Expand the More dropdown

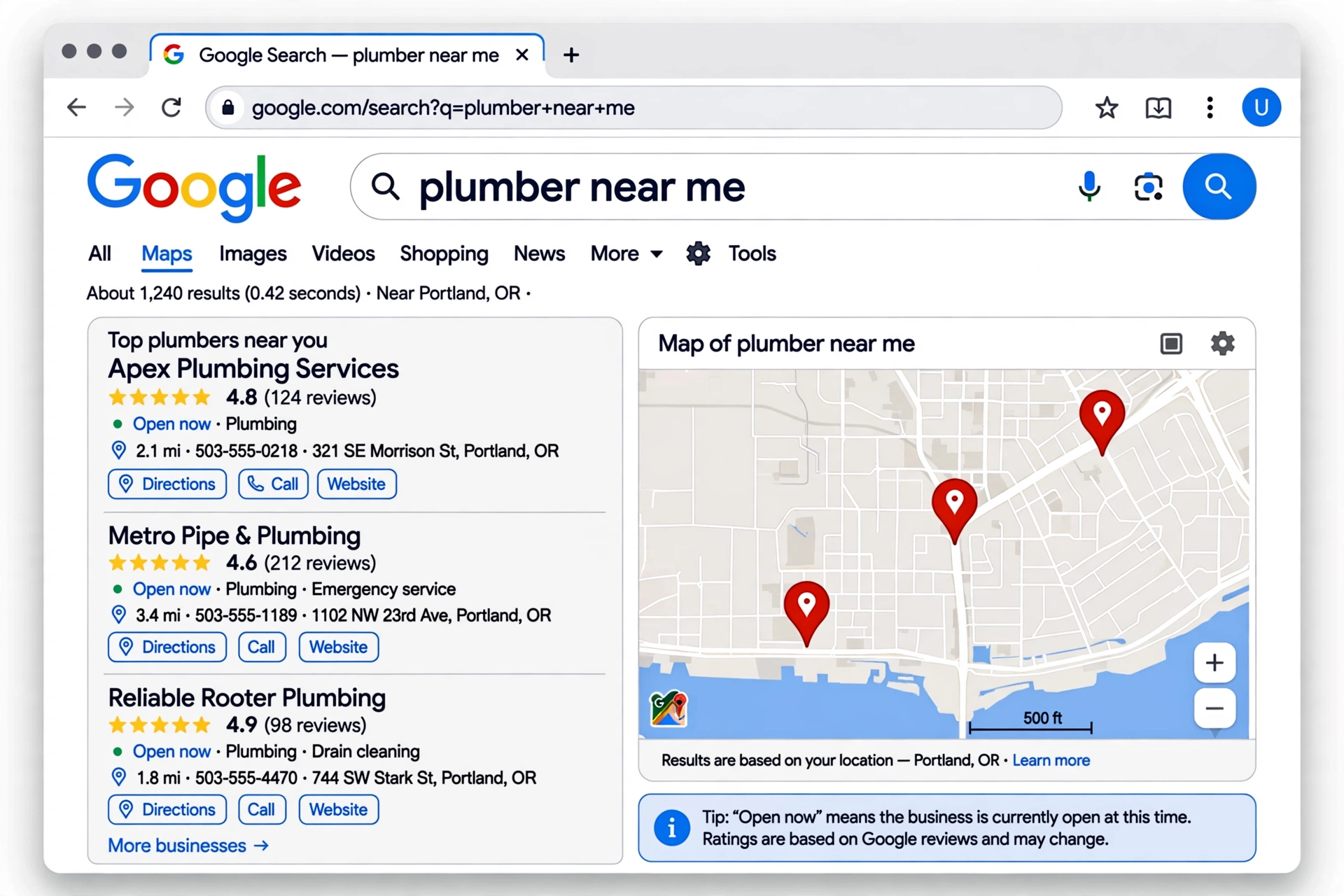click(626, 253)
